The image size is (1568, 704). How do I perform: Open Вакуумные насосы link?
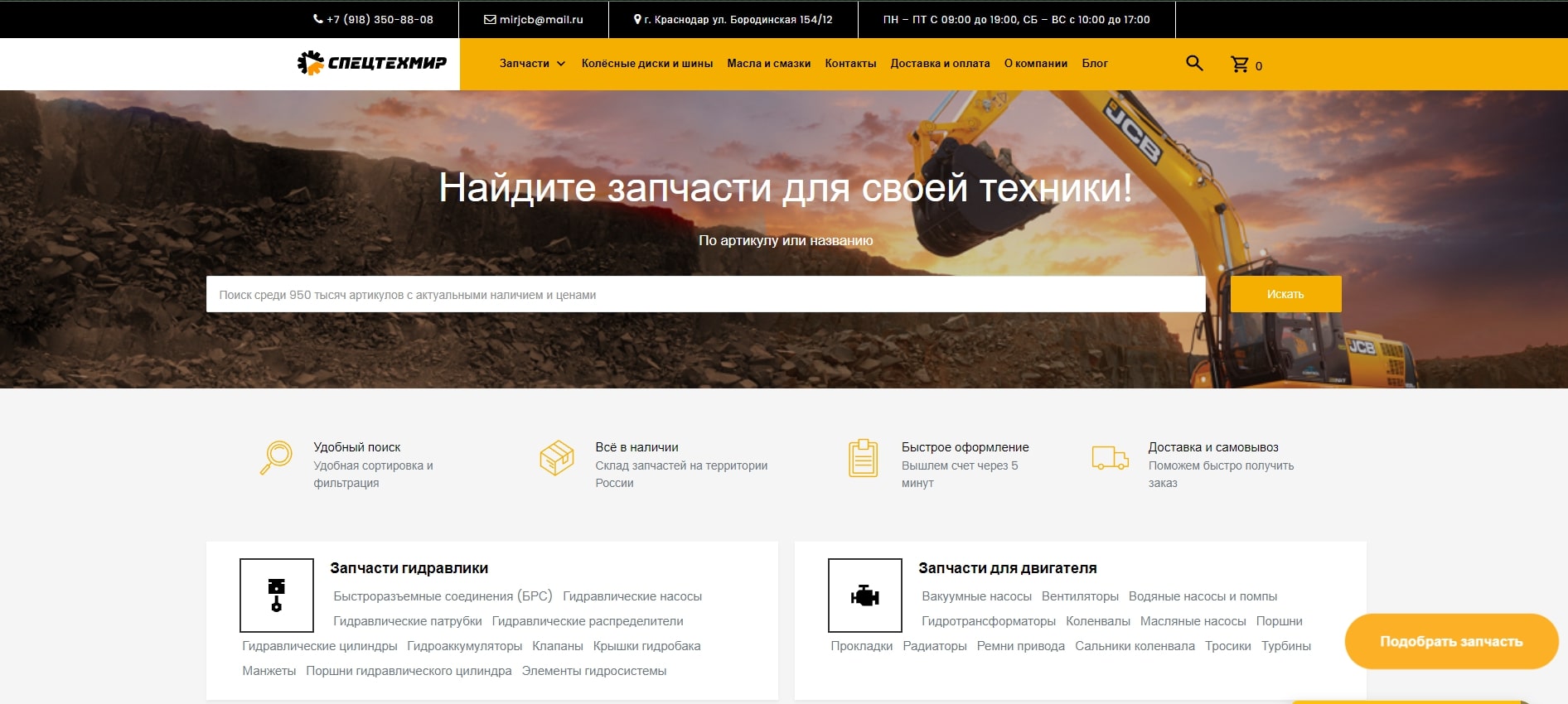coord(977,596)
